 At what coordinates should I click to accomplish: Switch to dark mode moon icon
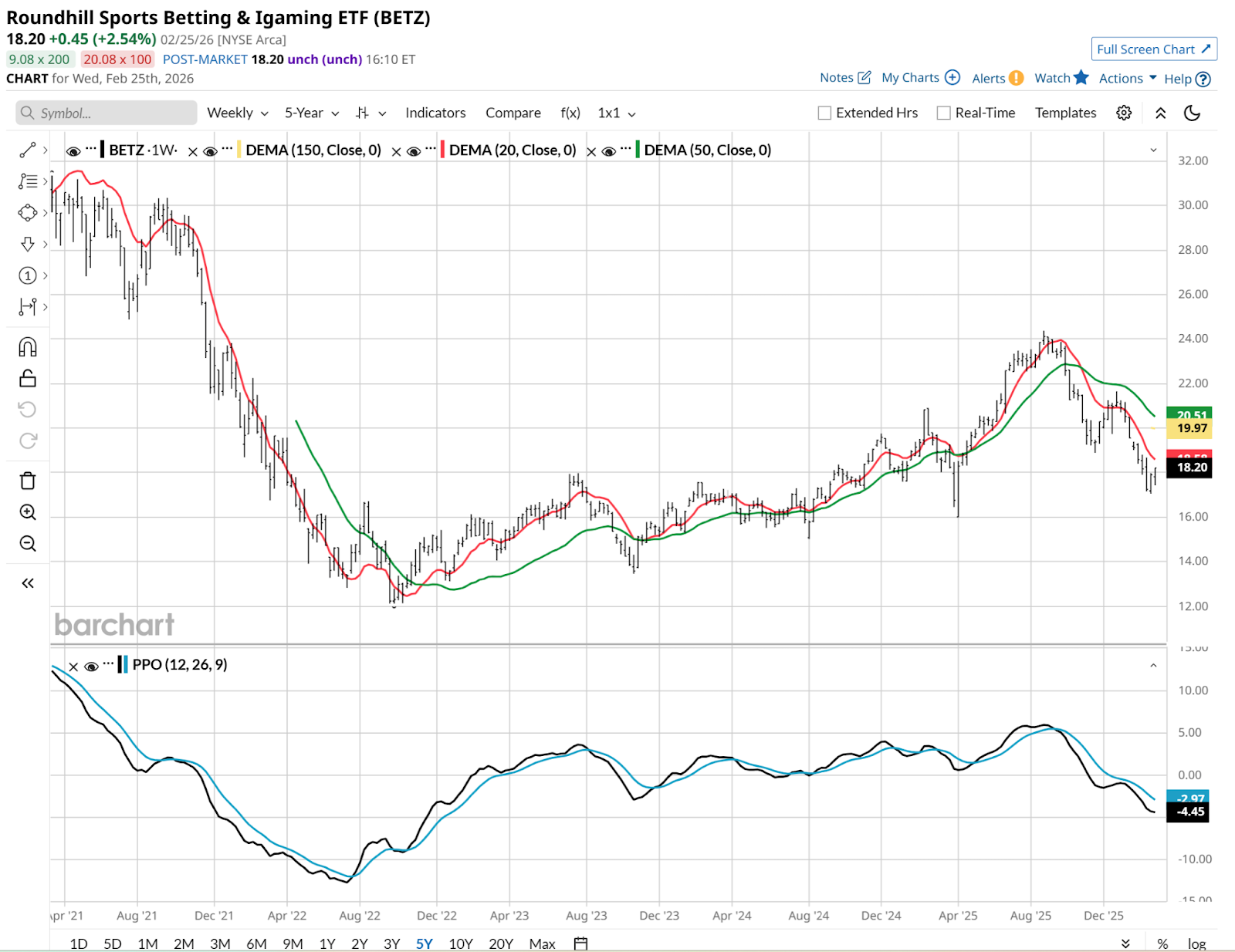[x=1192, y=113]
